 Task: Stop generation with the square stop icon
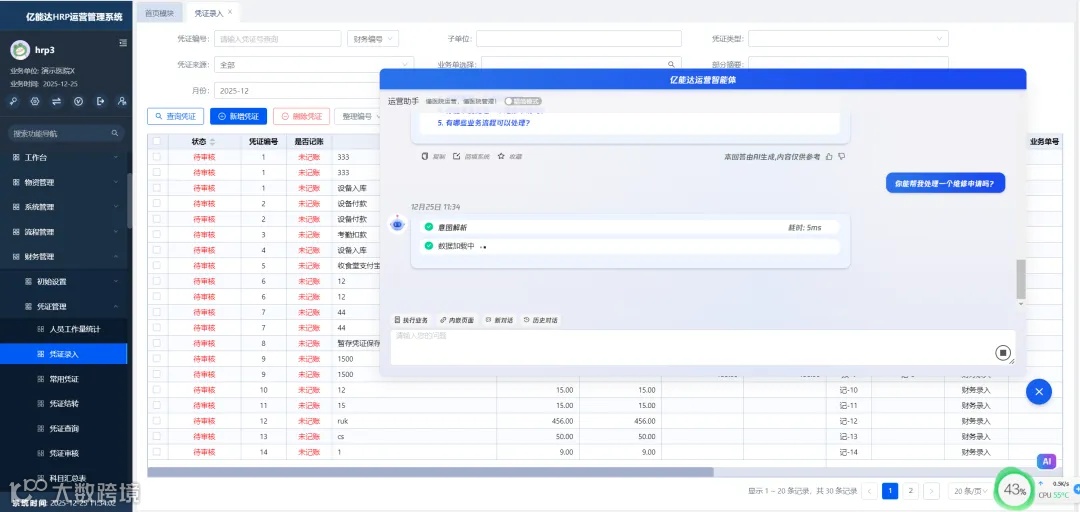pyautogui.click(x=1003, y=353)
